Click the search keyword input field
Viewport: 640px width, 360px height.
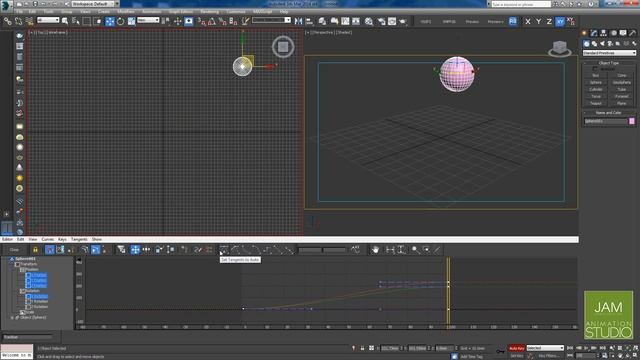(520, 4)
